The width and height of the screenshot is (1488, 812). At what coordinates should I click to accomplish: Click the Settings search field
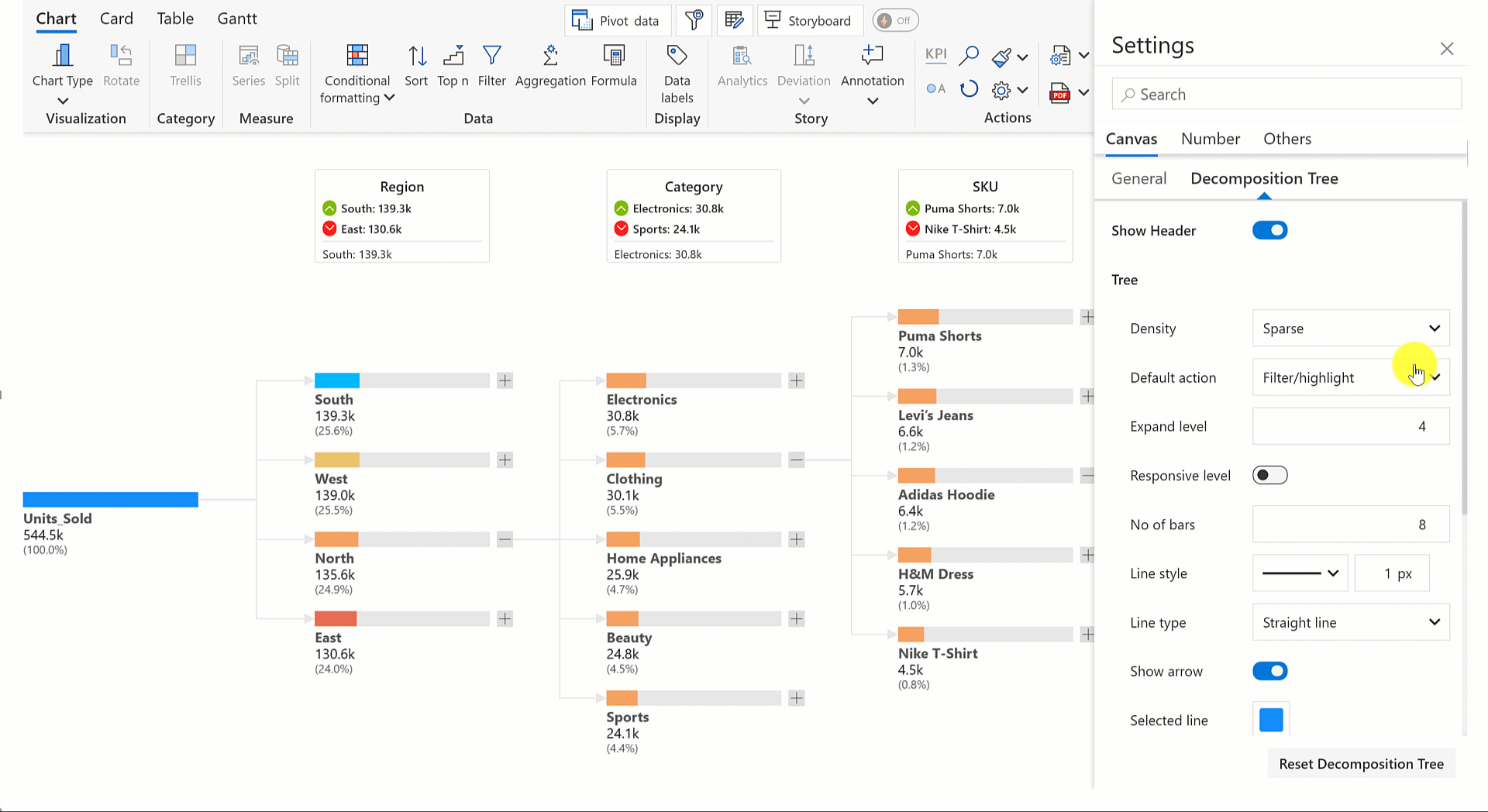pyautogui.click(x=1286, y=95)
